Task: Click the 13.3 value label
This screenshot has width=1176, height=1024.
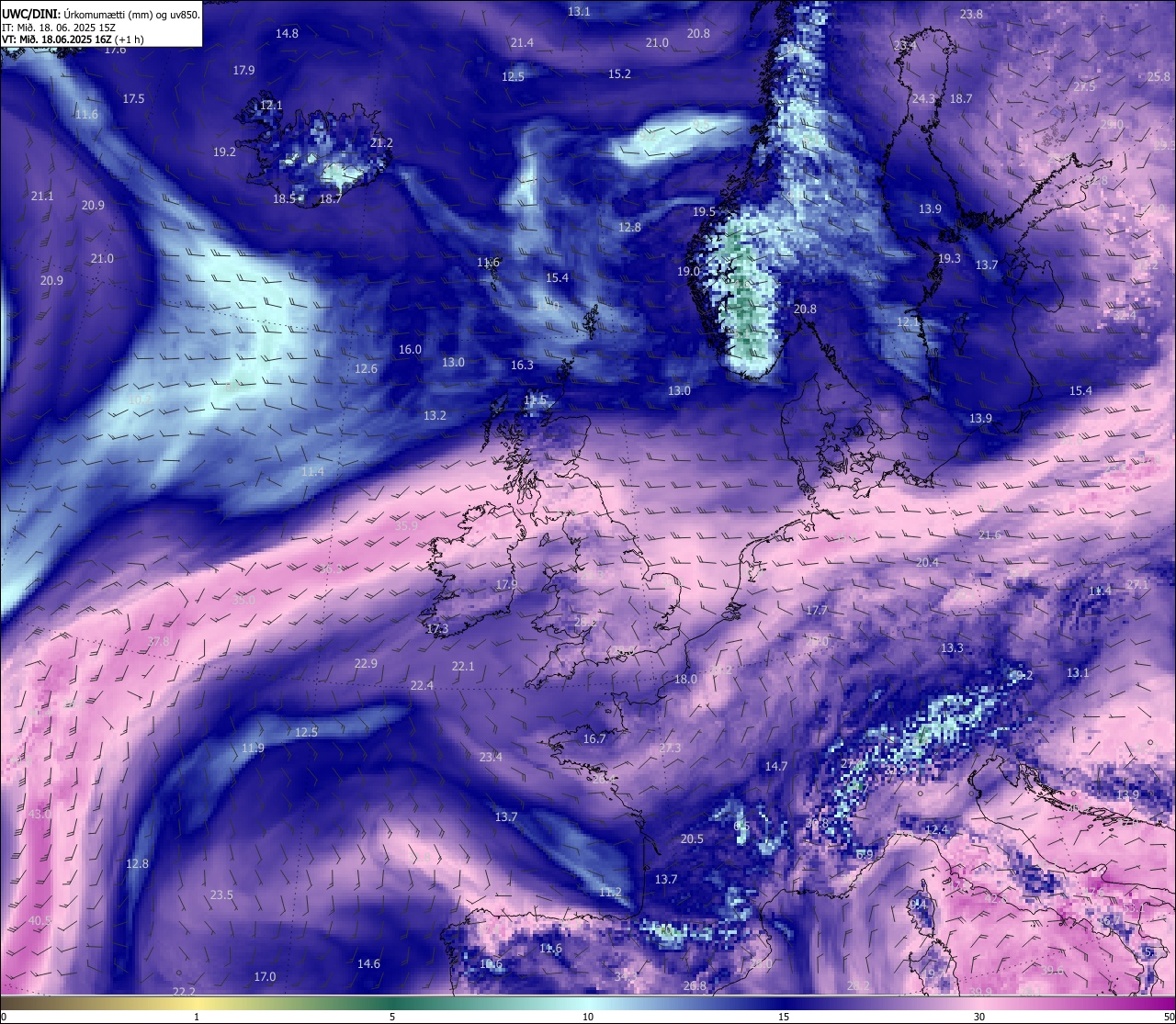Action: coord(952,648)
